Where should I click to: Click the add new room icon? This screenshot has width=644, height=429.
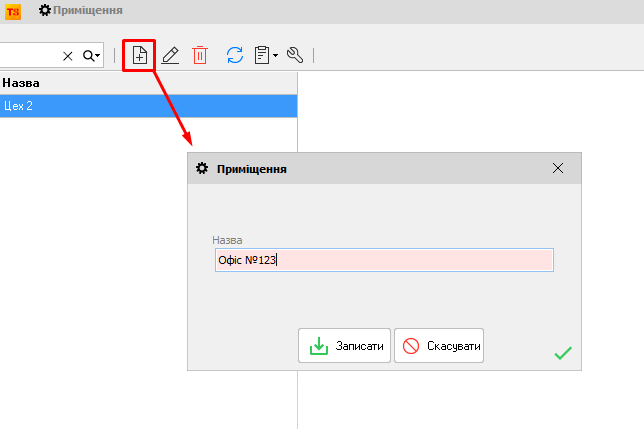tap(139, 56)
